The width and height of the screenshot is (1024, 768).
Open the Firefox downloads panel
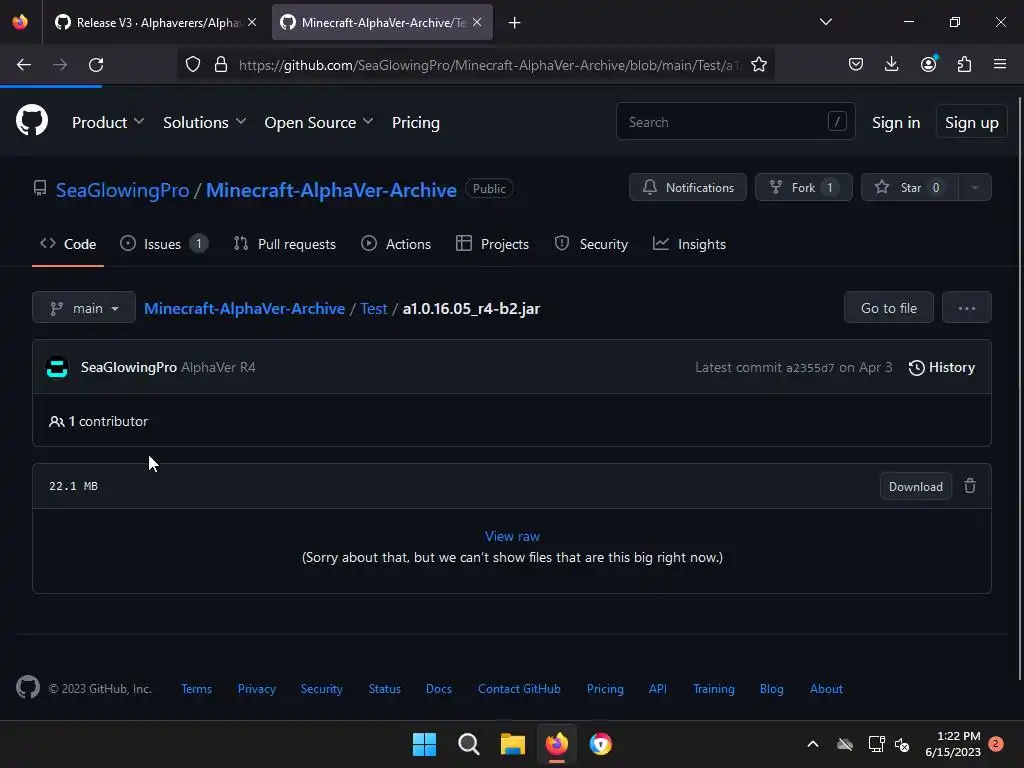point(891,65)
